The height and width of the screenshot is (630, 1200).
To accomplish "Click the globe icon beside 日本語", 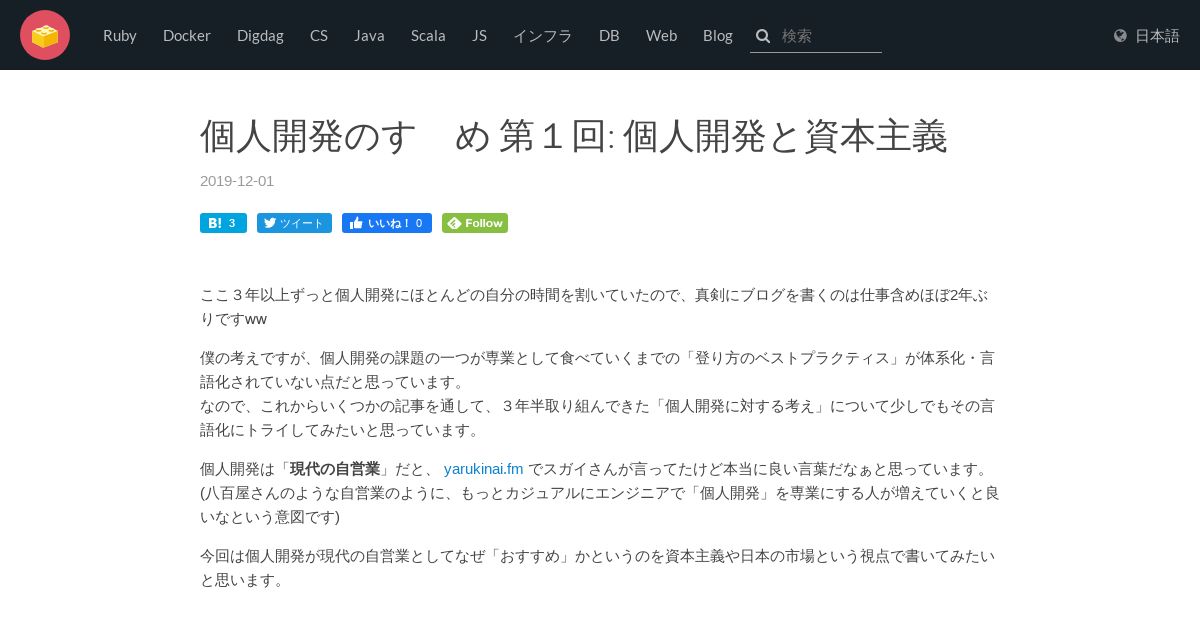I will point(1120,36).
